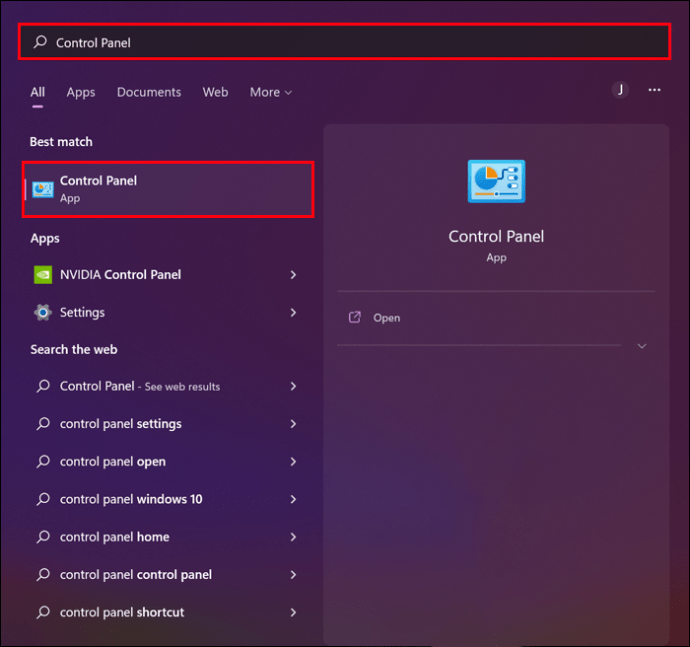The image size is (690, 647).
Task: Expand chevron for control panel settings
Action: [x=293, y=424]
